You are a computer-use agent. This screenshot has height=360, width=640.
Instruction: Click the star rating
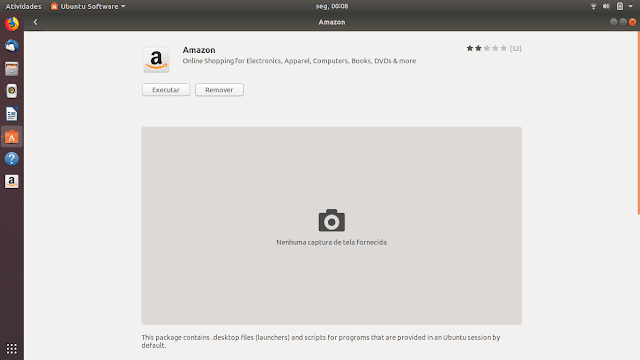[x=487, y=49]
